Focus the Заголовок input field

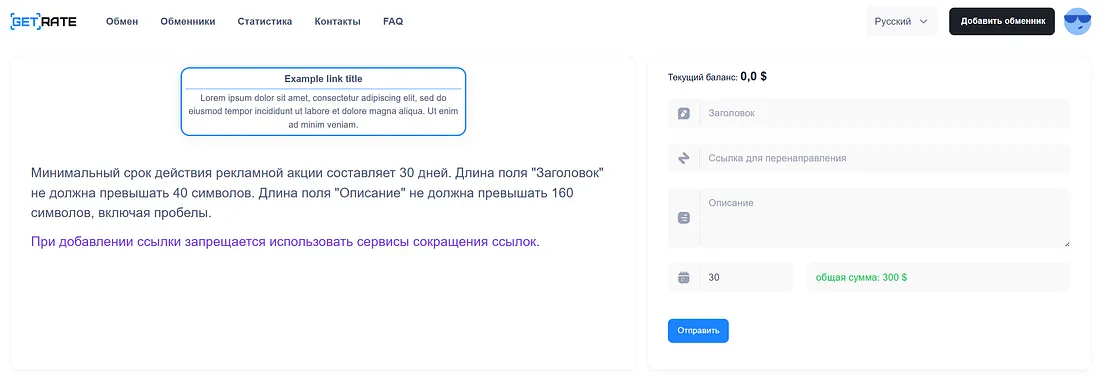[885, 113]
